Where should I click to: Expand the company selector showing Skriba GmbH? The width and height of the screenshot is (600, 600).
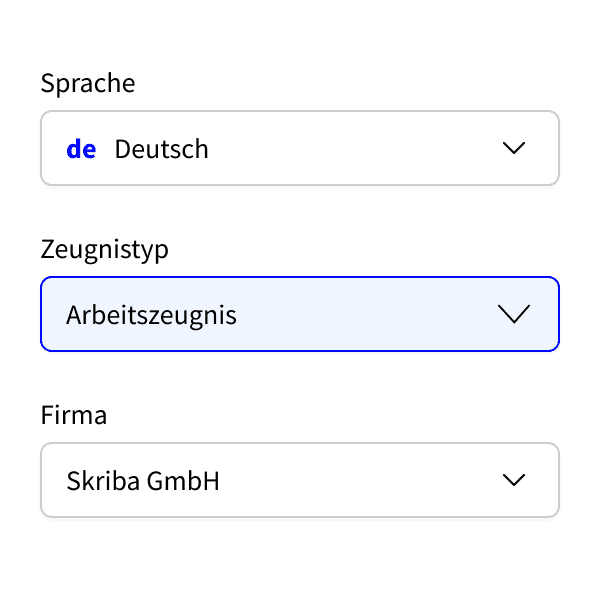300,480
